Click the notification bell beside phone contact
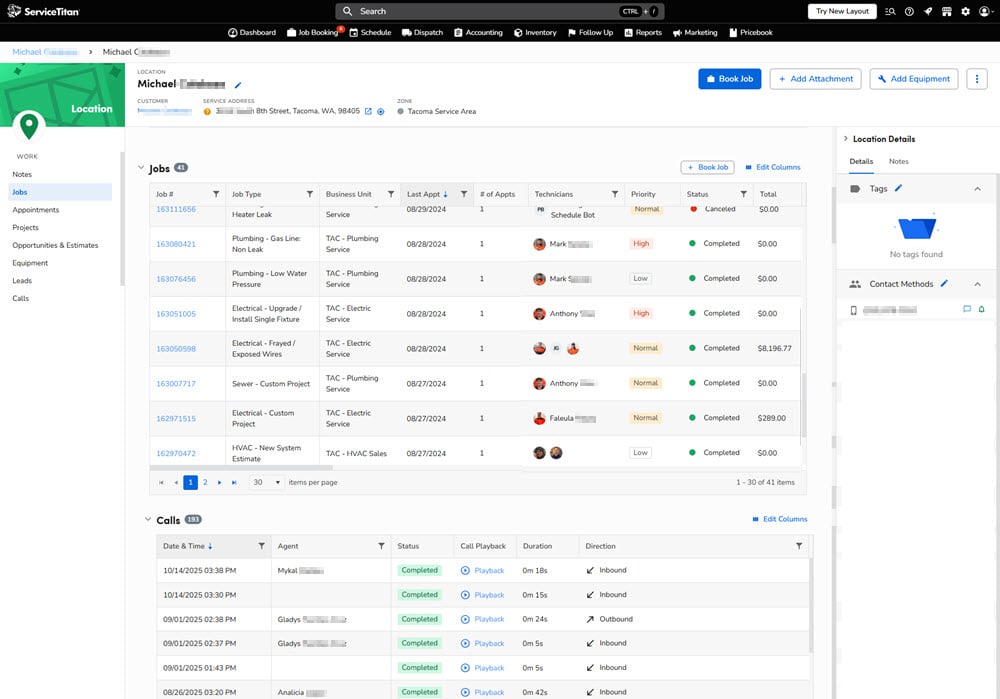Screen dimensions: 1000x699 point(981,310)
